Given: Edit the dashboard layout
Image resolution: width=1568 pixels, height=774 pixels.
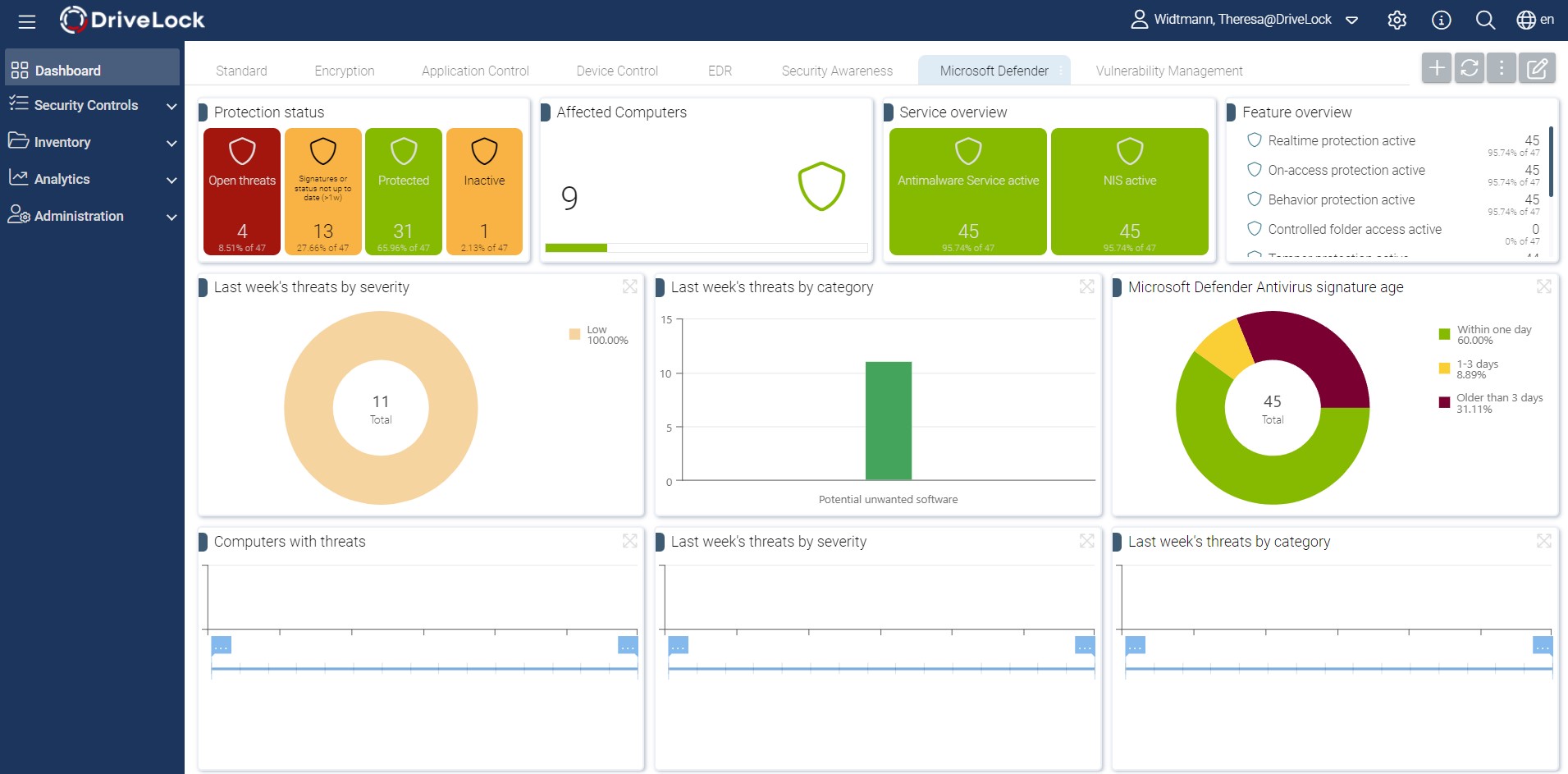Looking at the screenshot, I should coord(1537,67).
